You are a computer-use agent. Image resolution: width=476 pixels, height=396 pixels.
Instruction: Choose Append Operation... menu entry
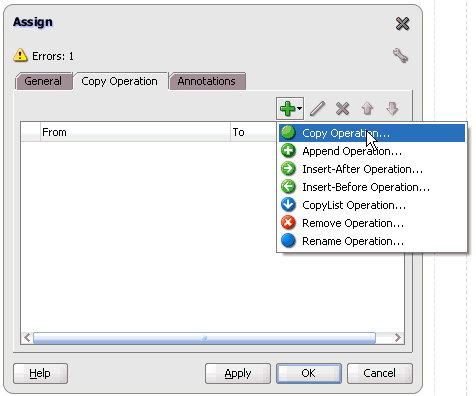372,151
